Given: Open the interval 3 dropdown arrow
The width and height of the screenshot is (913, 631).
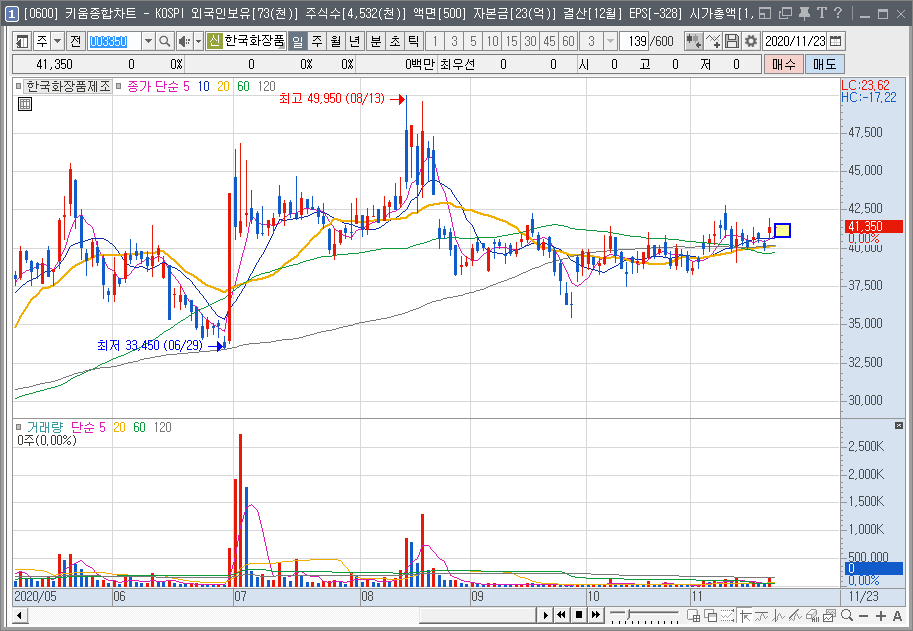Looking at the screenshot, I should [610, 41].
